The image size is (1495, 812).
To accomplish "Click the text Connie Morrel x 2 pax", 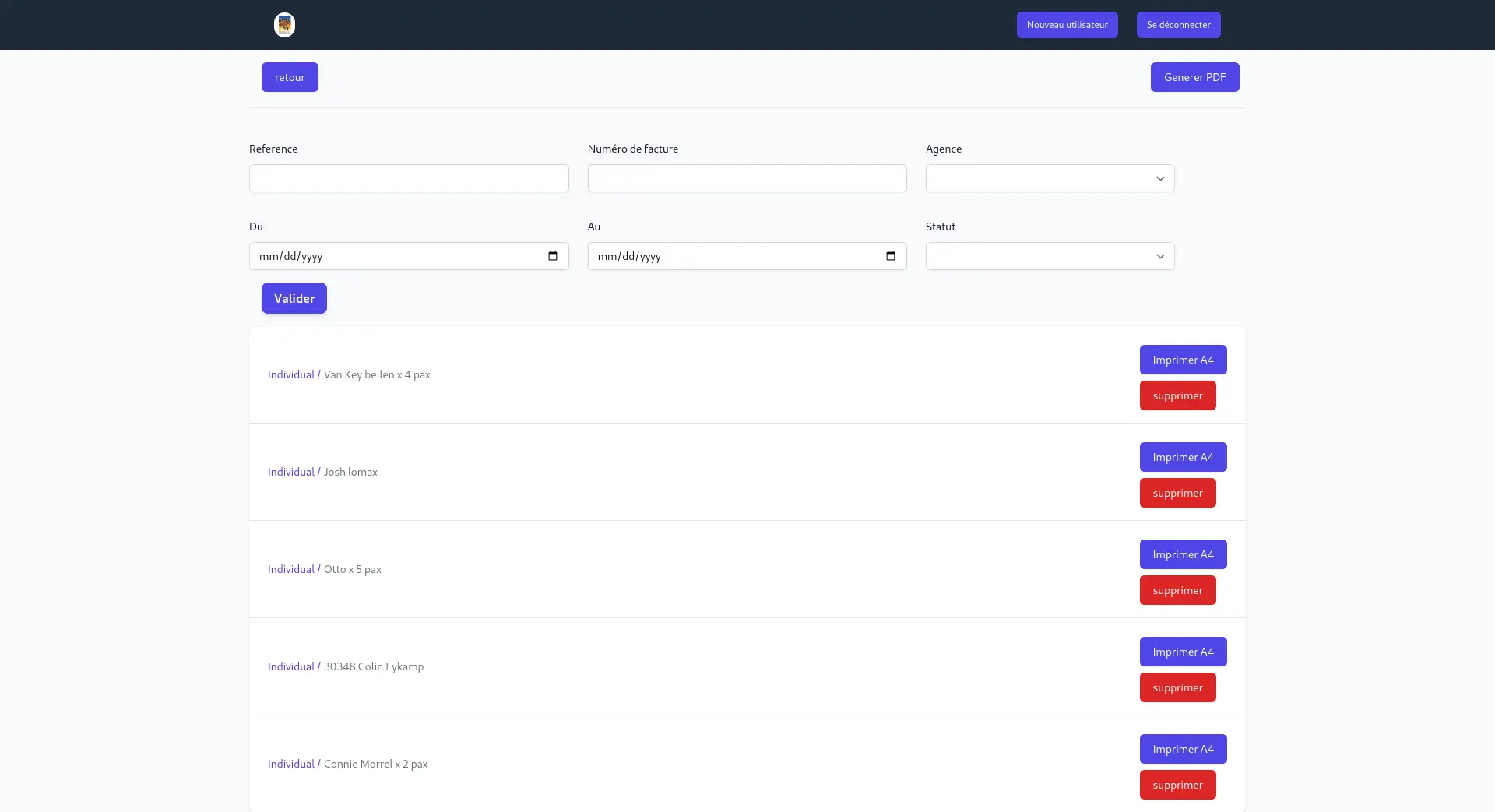I will click(375, 764).
